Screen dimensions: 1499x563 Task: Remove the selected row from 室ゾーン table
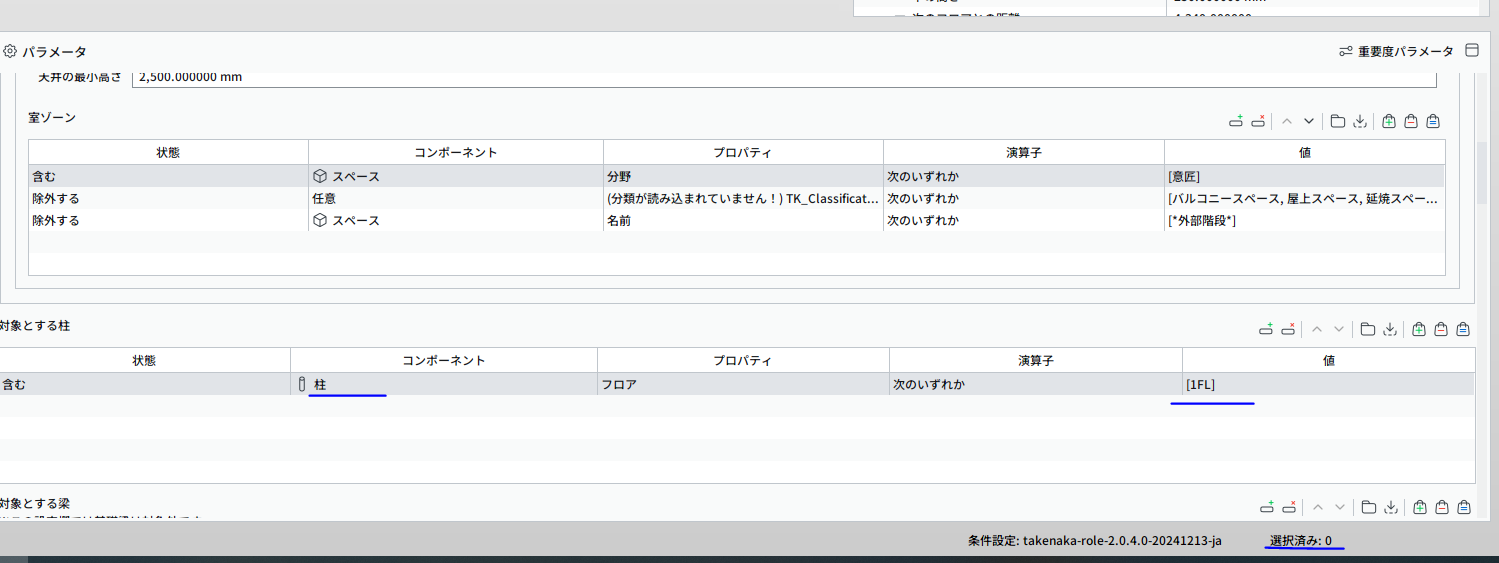coord(1259,121)
